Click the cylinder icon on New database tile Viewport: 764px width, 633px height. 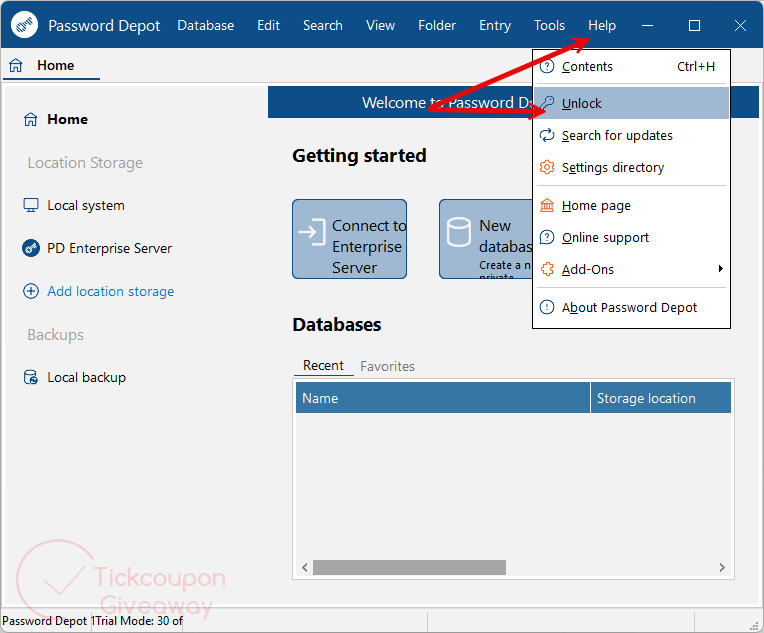458,232
